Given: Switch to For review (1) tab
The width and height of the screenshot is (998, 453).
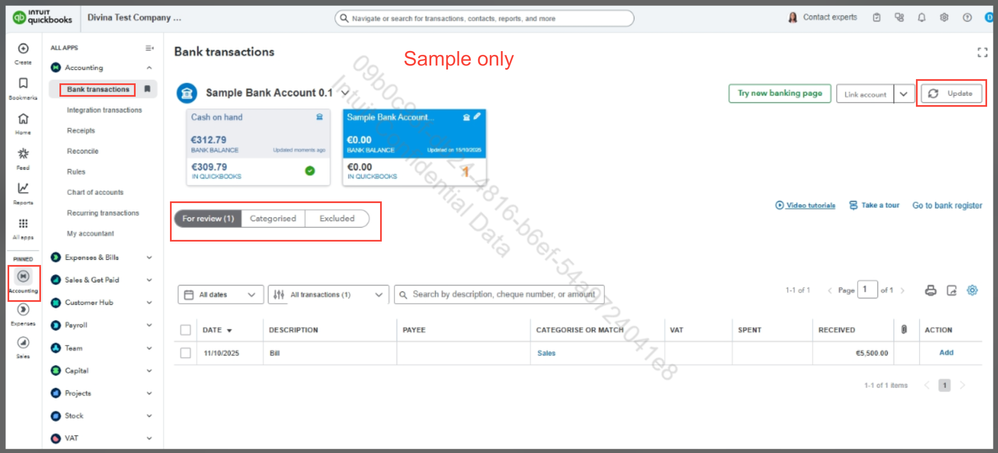Looking at the screenshot, I should click(208, 218).
